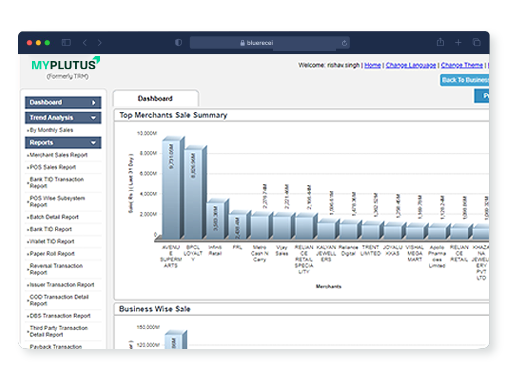This screenshot has height=386, width=513.
Task: Click the Merchants axis label
Action: pyautogui.click(x=329, y=286)
